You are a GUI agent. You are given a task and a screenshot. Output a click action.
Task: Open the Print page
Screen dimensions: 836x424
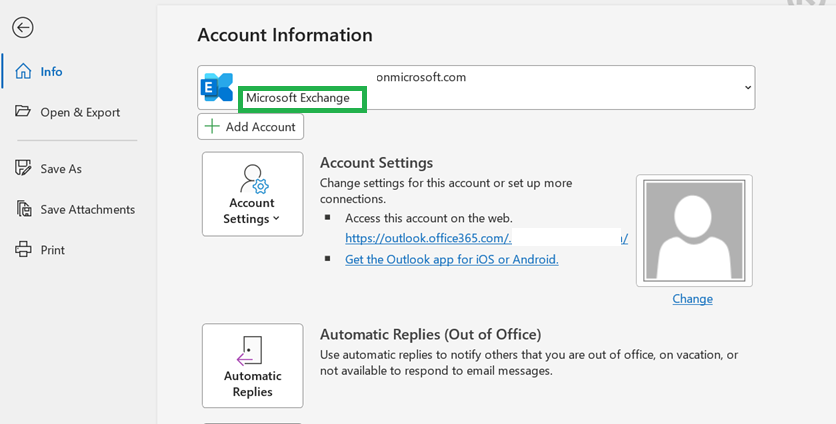(x=52, y=250)
